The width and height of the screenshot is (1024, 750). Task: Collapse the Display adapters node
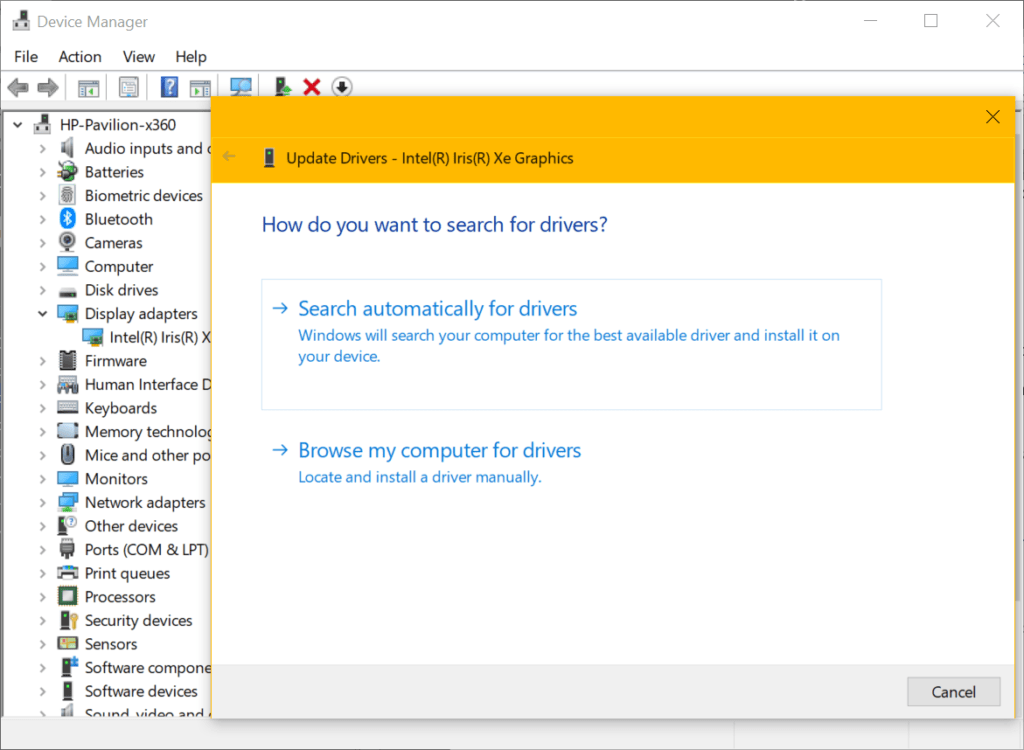click(42, 314)
